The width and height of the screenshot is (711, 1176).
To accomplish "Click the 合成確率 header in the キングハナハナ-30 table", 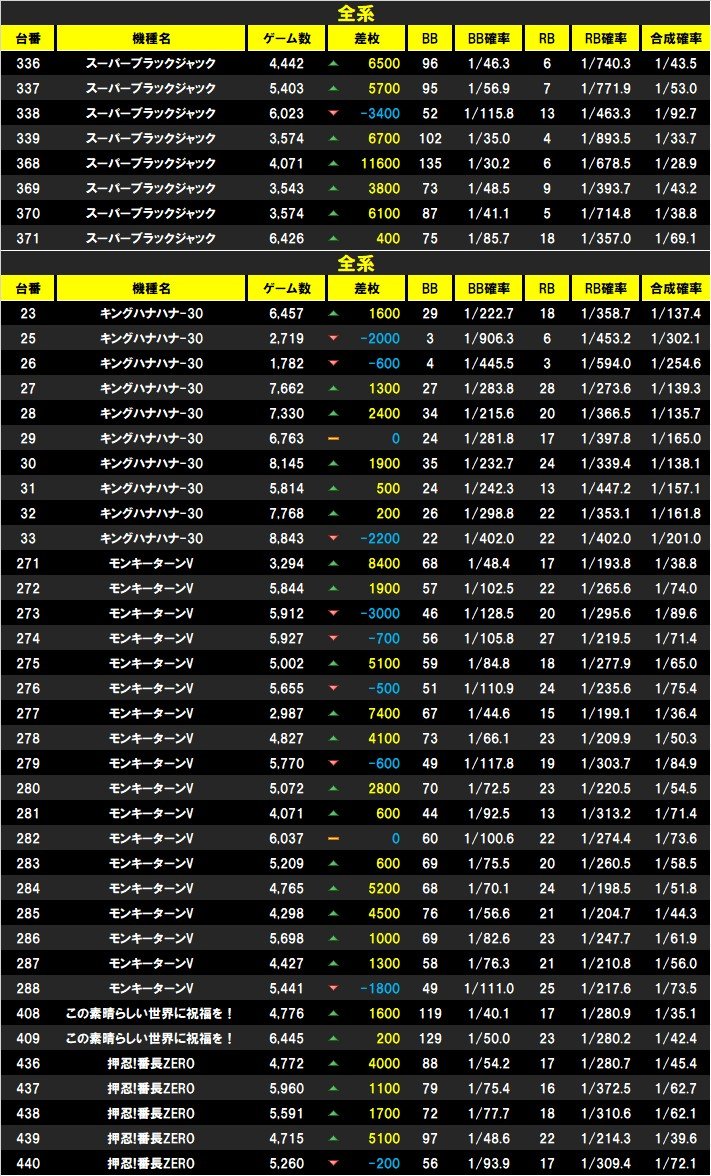I will tap(676, 288).
